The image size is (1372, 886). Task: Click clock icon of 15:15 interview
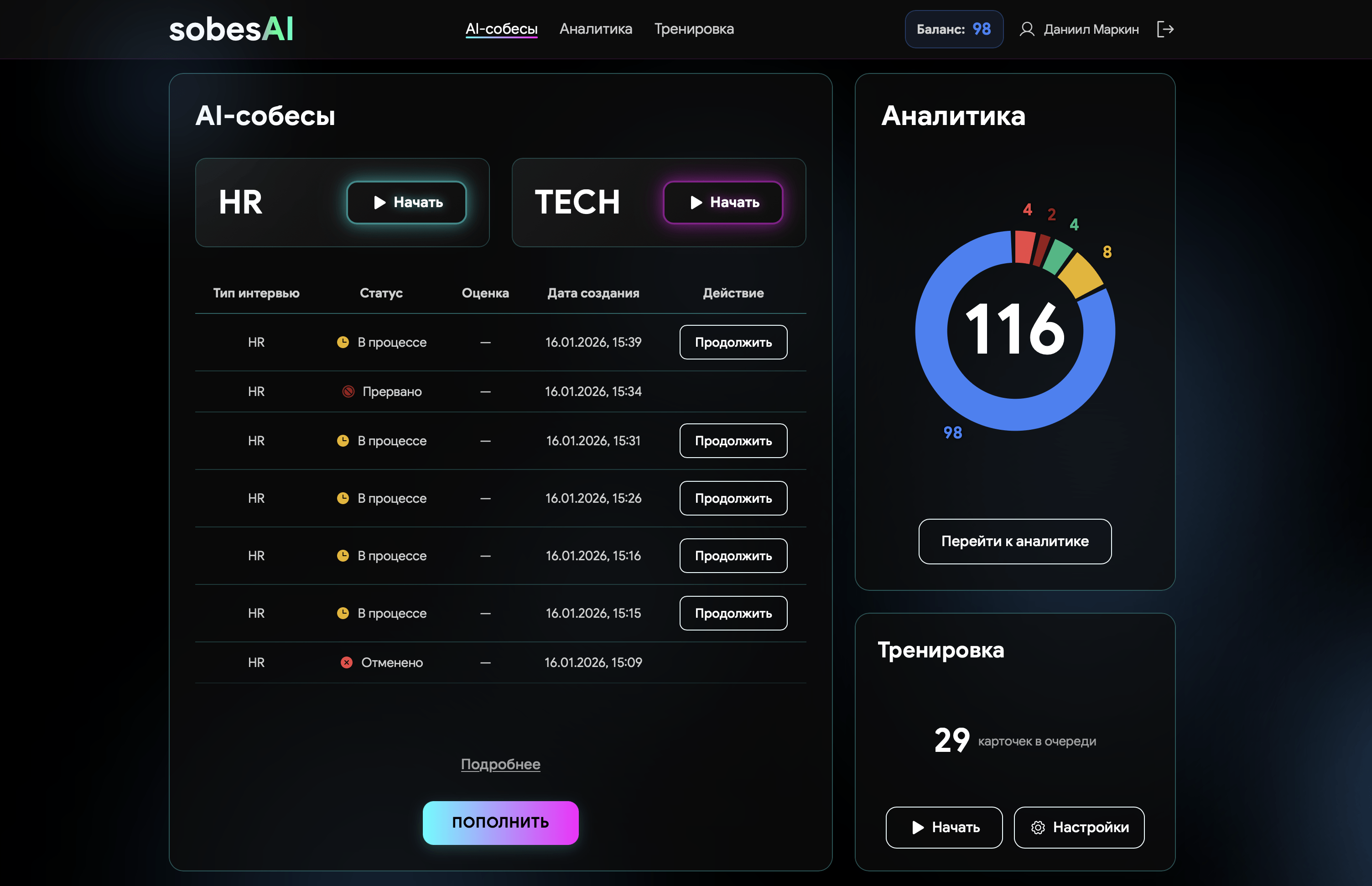coord(343,613)
